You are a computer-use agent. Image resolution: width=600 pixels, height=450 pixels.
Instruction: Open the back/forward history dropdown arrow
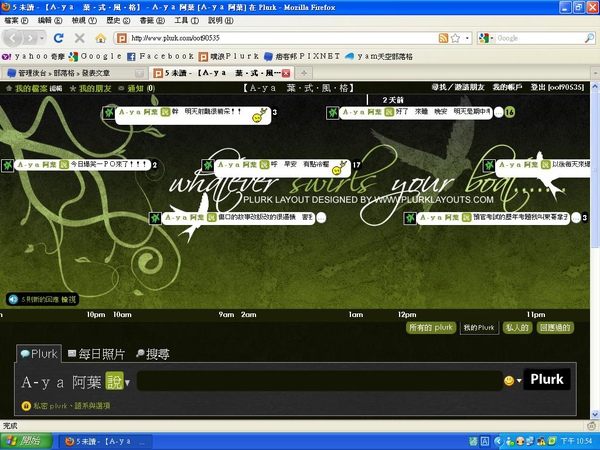click(42, 38)
